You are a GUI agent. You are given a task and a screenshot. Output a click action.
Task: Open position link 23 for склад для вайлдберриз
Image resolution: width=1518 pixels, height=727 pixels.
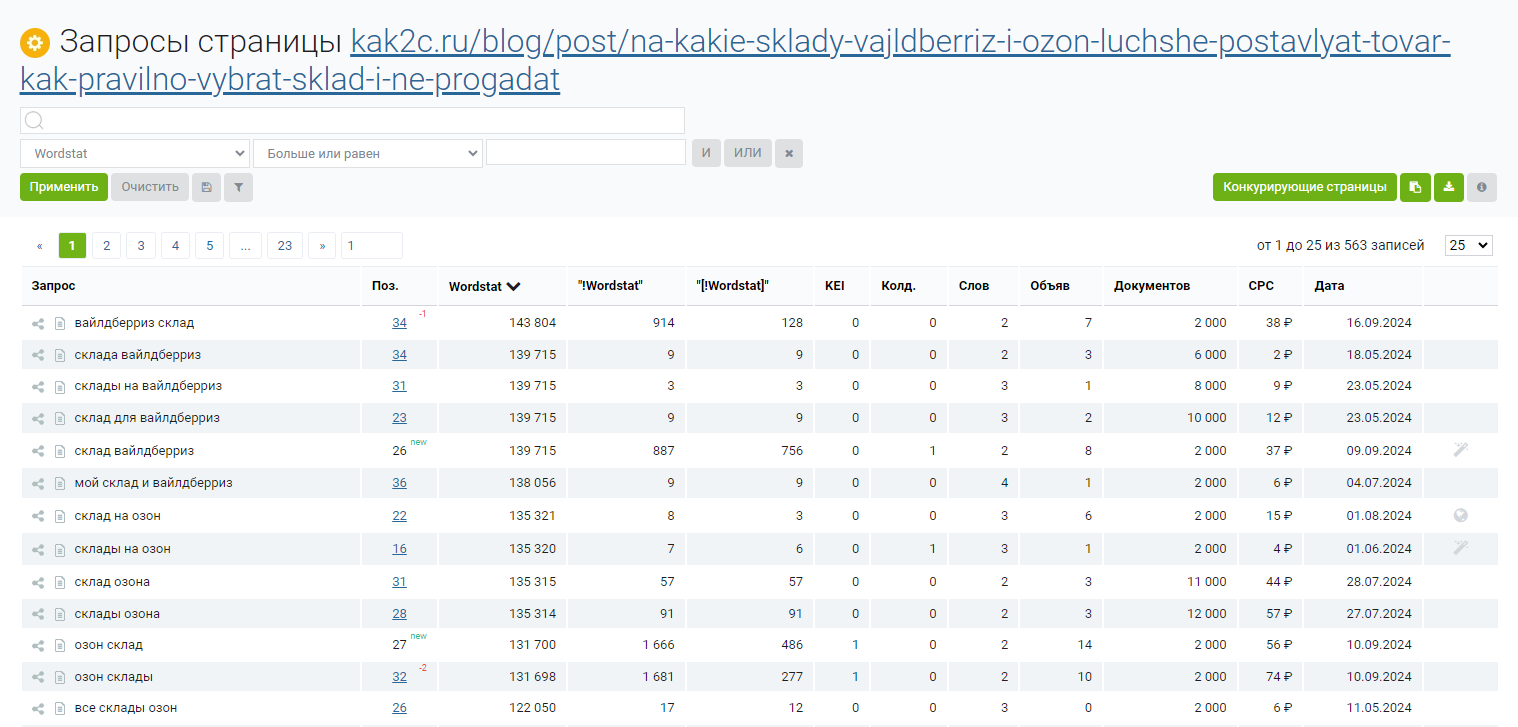tap(399, 418)
